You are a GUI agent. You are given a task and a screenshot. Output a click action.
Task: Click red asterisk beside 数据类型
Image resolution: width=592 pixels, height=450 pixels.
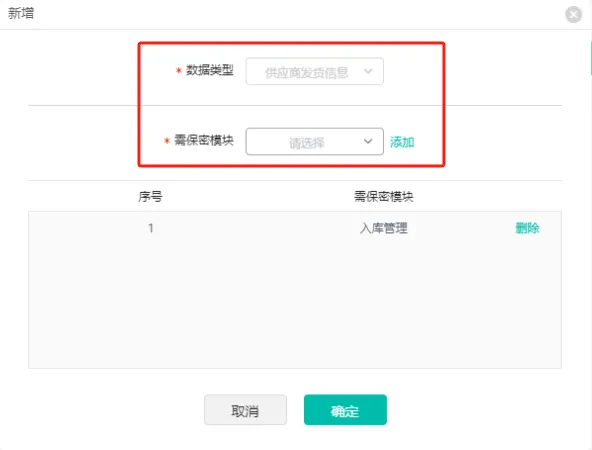179,71
